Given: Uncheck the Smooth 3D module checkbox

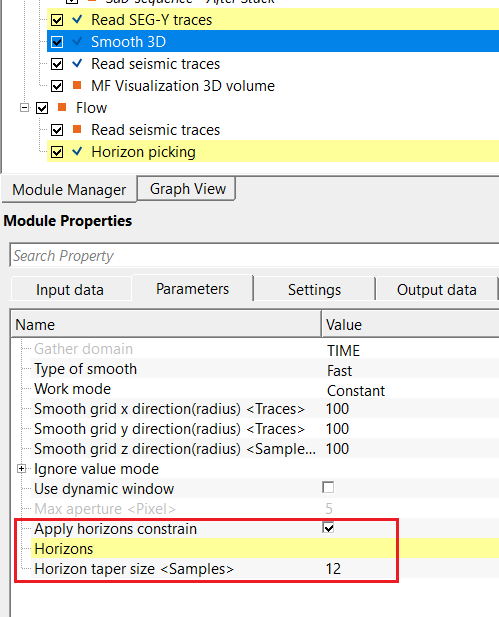Looking at the screenshot, I should coord(57,42).
